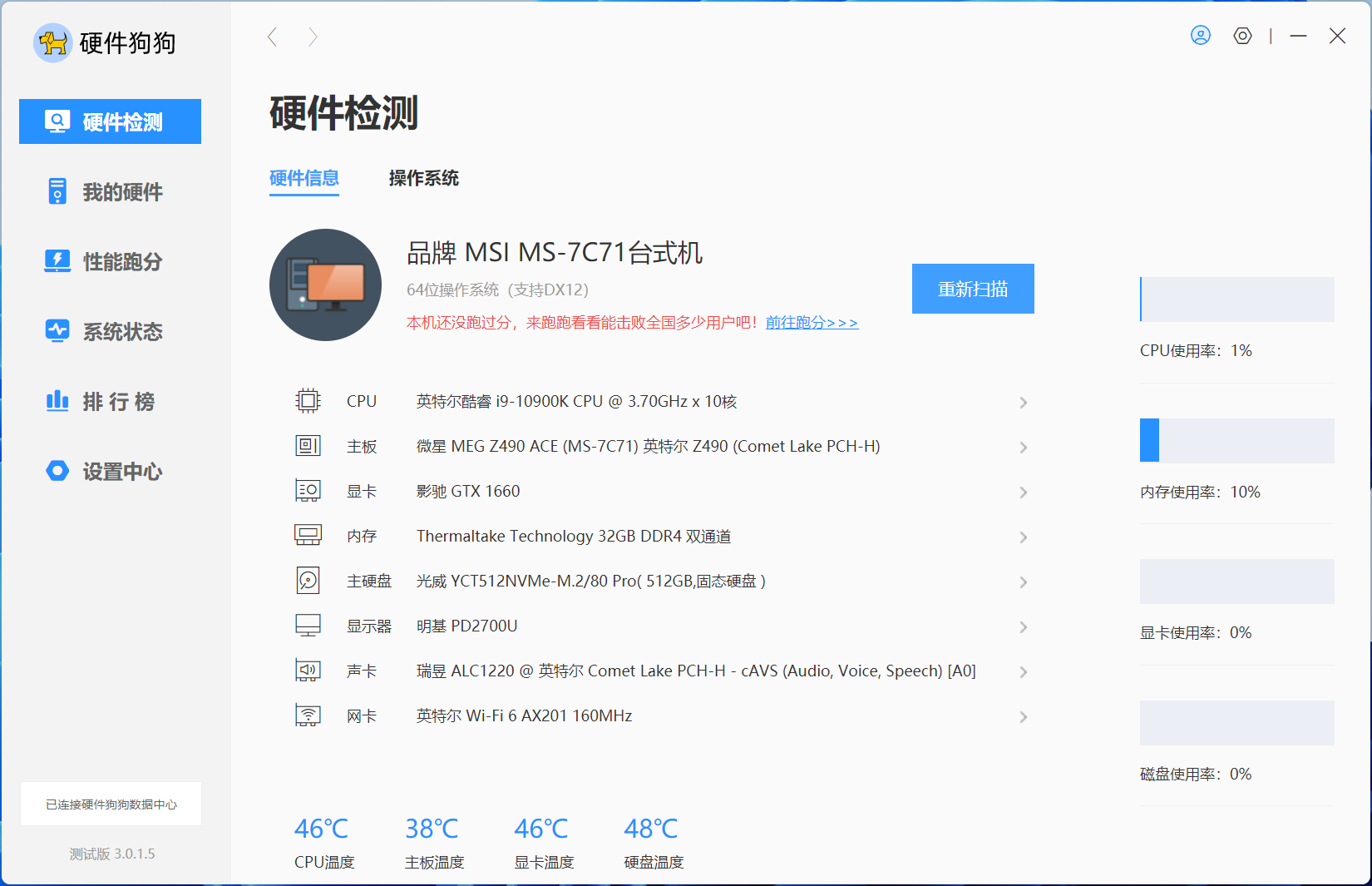This screenshot has width=1372, height=886.
Task: Close the 硬件狗狗 window
Action: (x=1337, y=36)
